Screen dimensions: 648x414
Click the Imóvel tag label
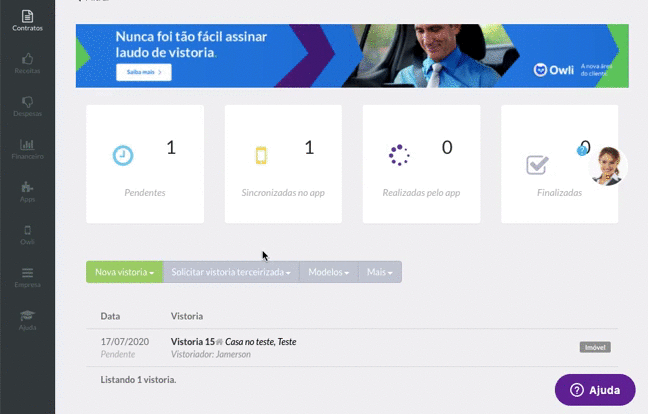pyautogui.click(x=595, y=347)
